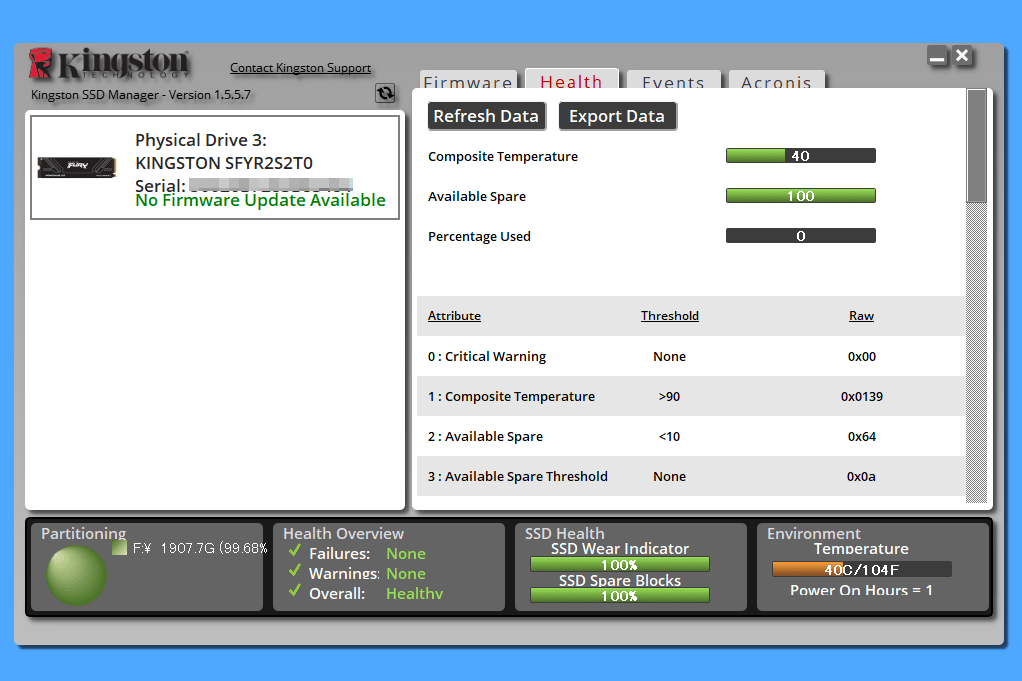Click the green partition pie sphere
This screenshot has height=681, width=1022.
coord(77,575)
